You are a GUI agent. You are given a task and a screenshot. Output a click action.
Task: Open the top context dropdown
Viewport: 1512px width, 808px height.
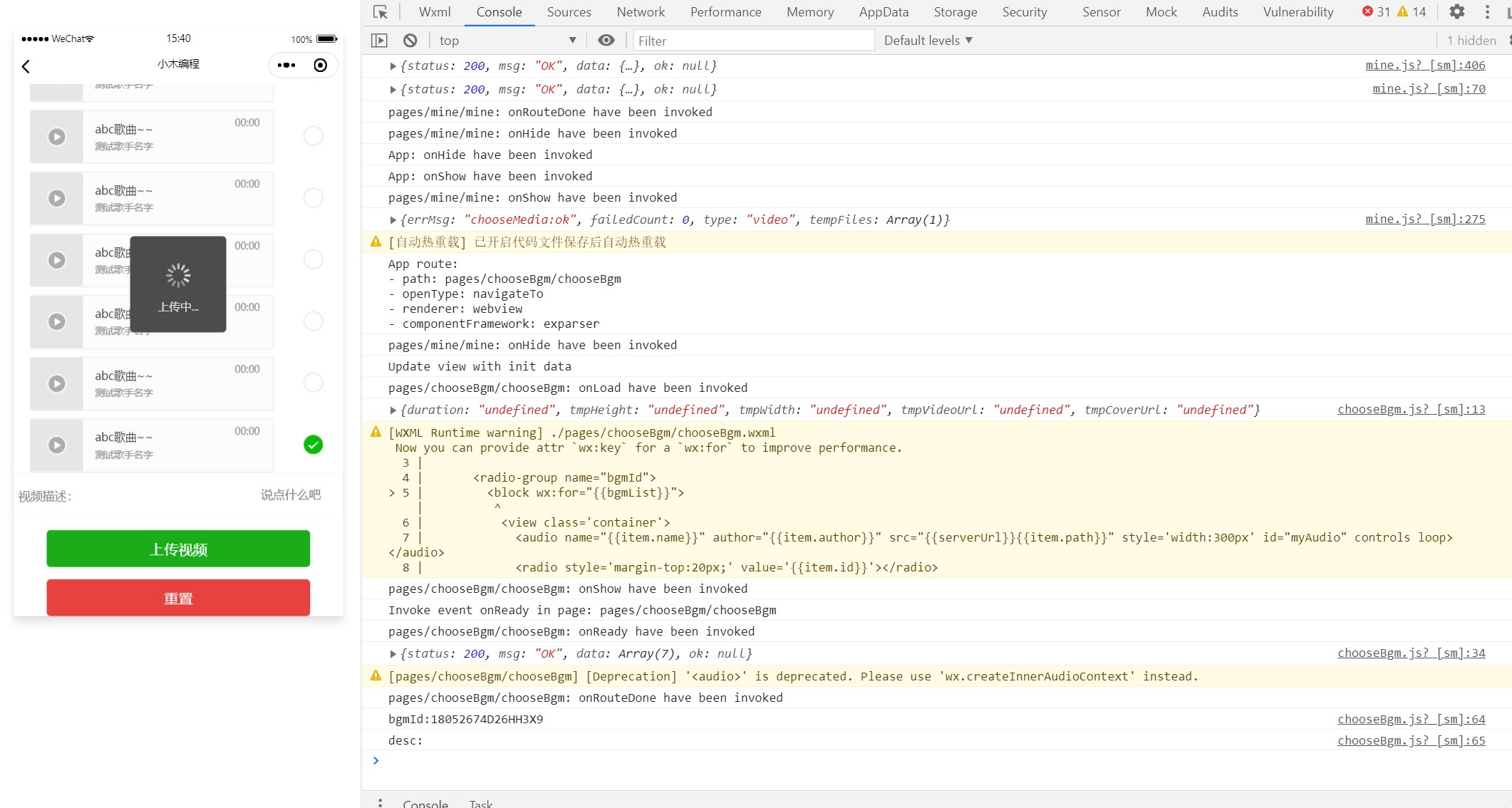point(507,41)
